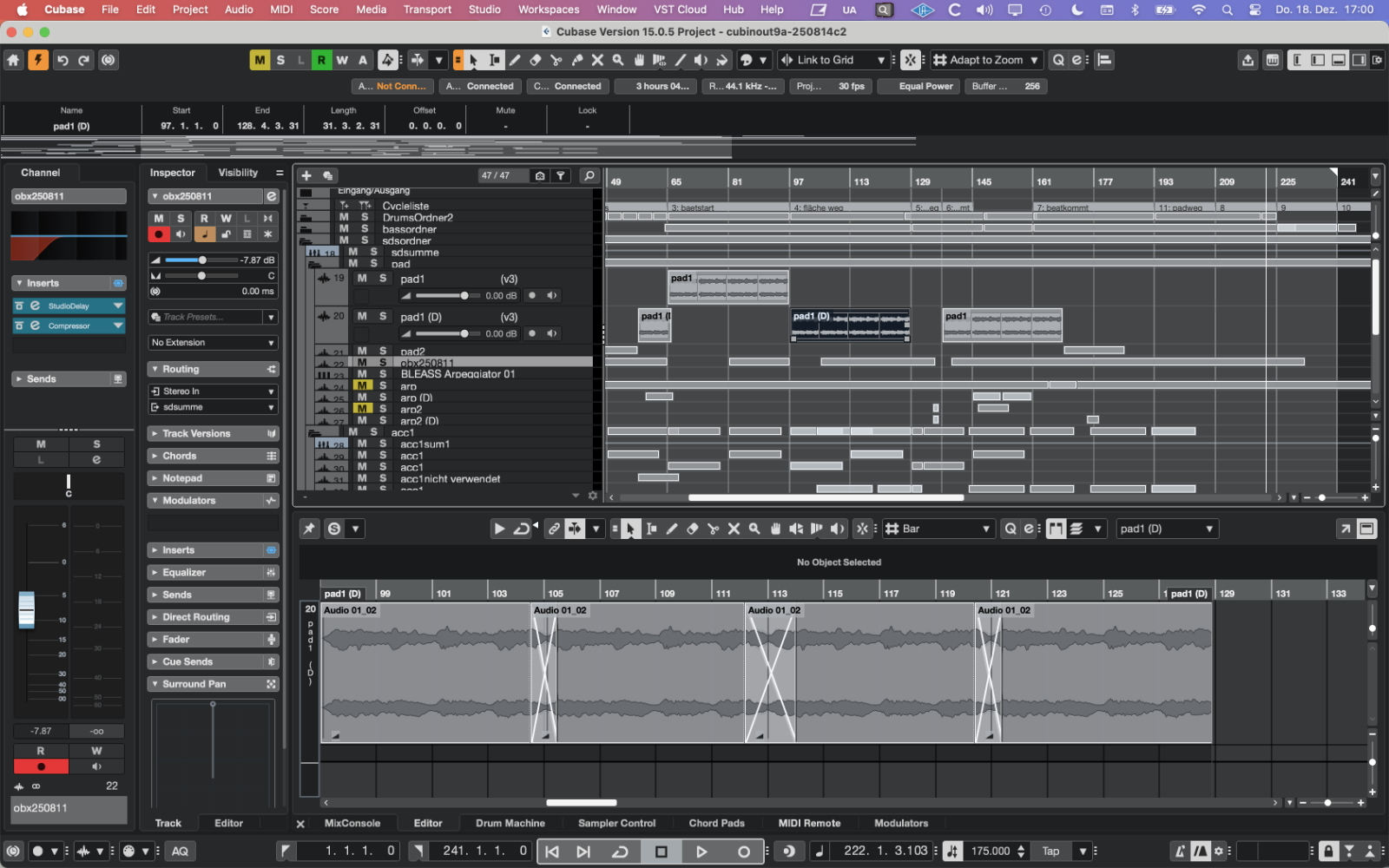Select the Range Selection tool in the toolbar
Screen dimensions: 1389x868
(493, 60)
